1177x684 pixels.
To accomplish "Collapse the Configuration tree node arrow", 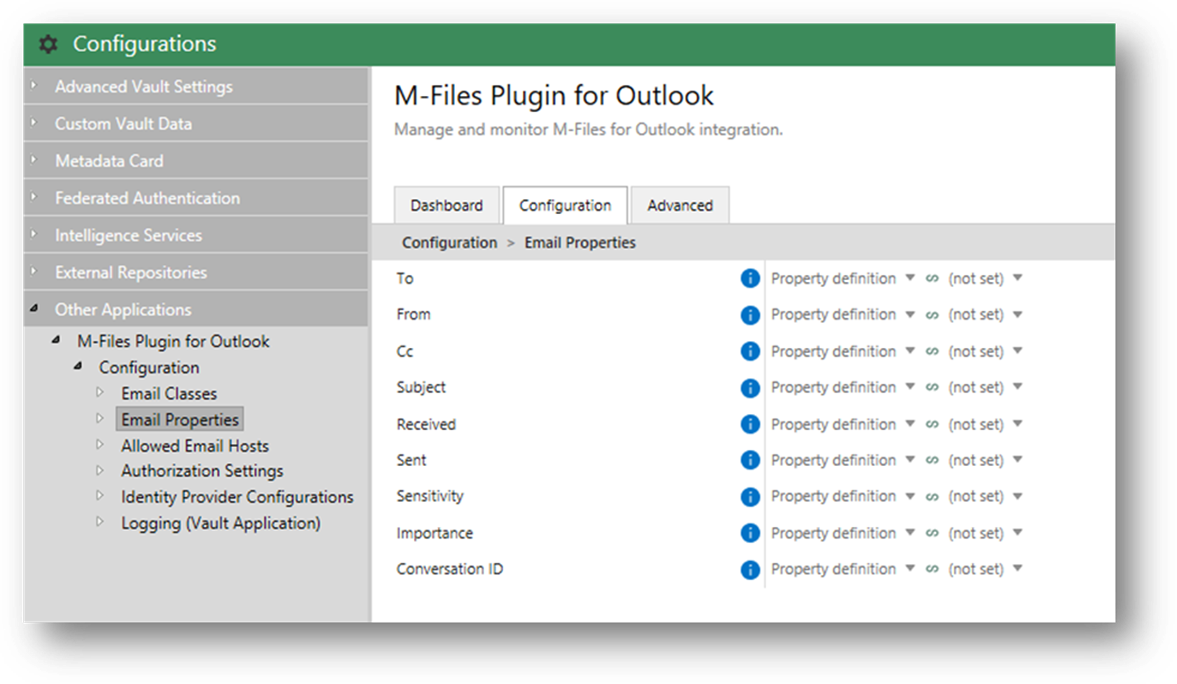I will pos(78,366).
